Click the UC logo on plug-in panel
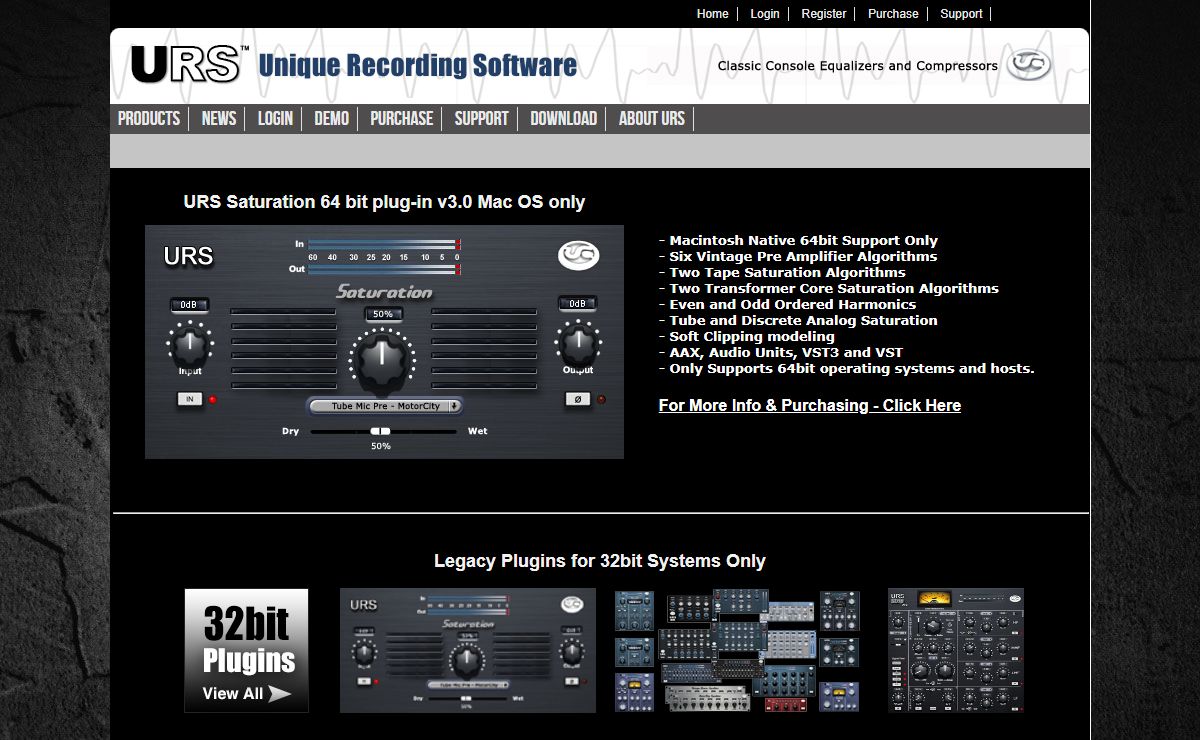Screen dimensions: 1200x740 click(x=578, y=256)
